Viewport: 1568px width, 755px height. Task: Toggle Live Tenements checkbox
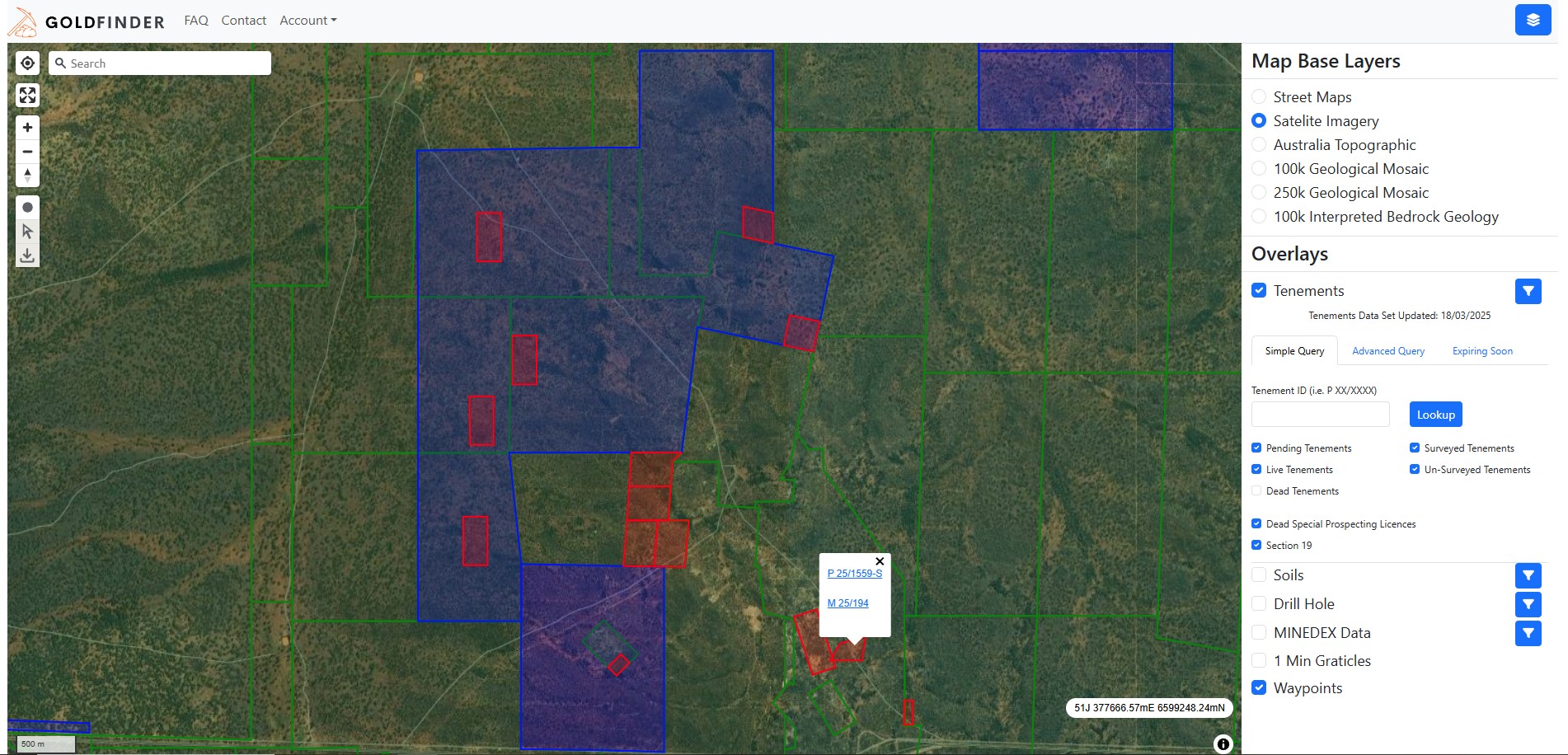pyautogui.click(x=1256, y=469)
